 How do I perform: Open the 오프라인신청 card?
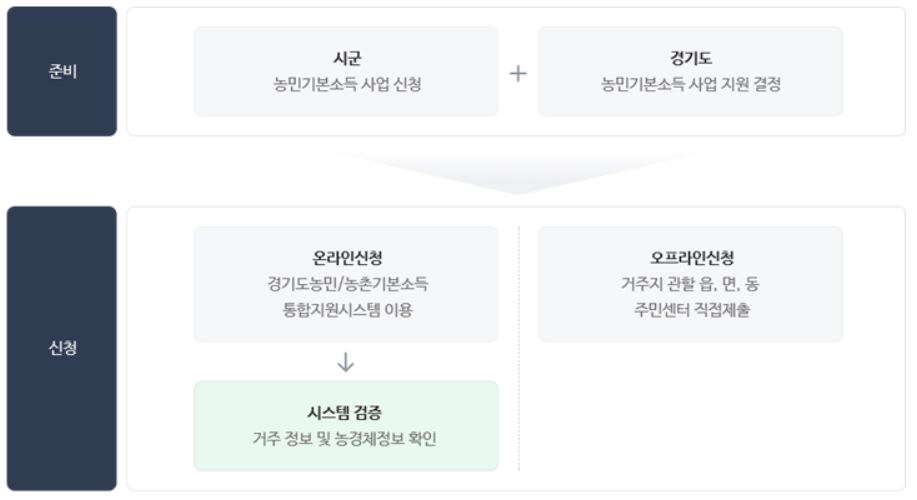click(x=691, y=284)
